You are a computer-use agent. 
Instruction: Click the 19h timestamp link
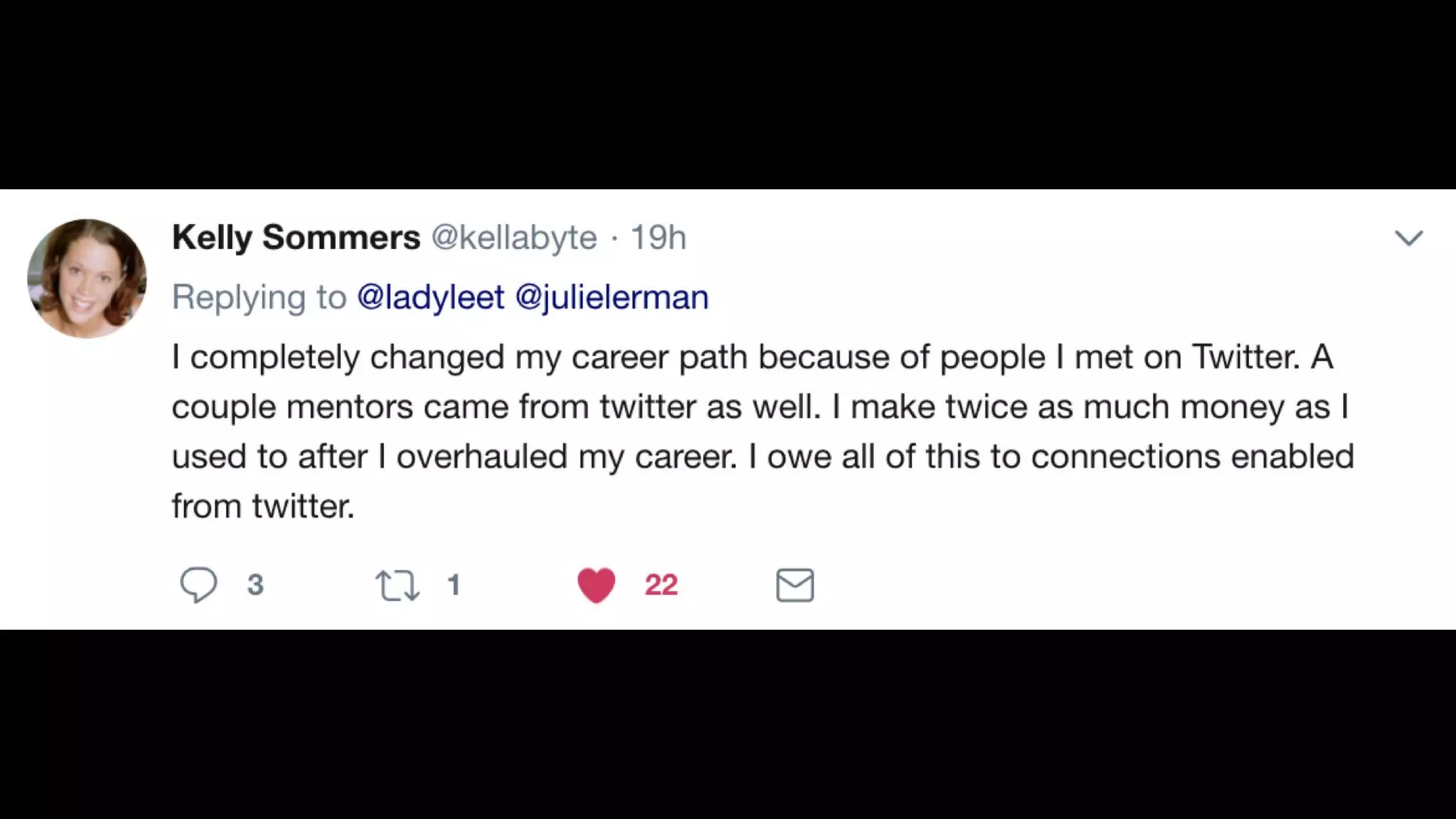tap(658, 237)
